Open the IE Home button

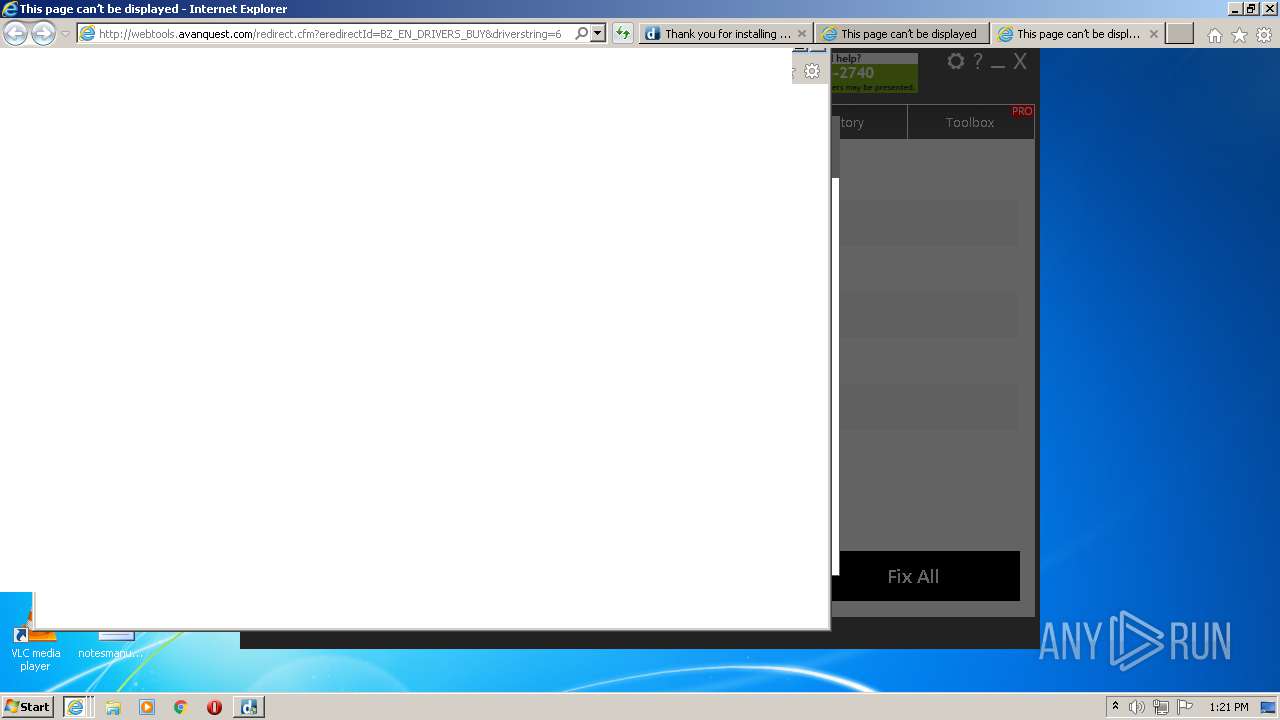(1214, 35)
